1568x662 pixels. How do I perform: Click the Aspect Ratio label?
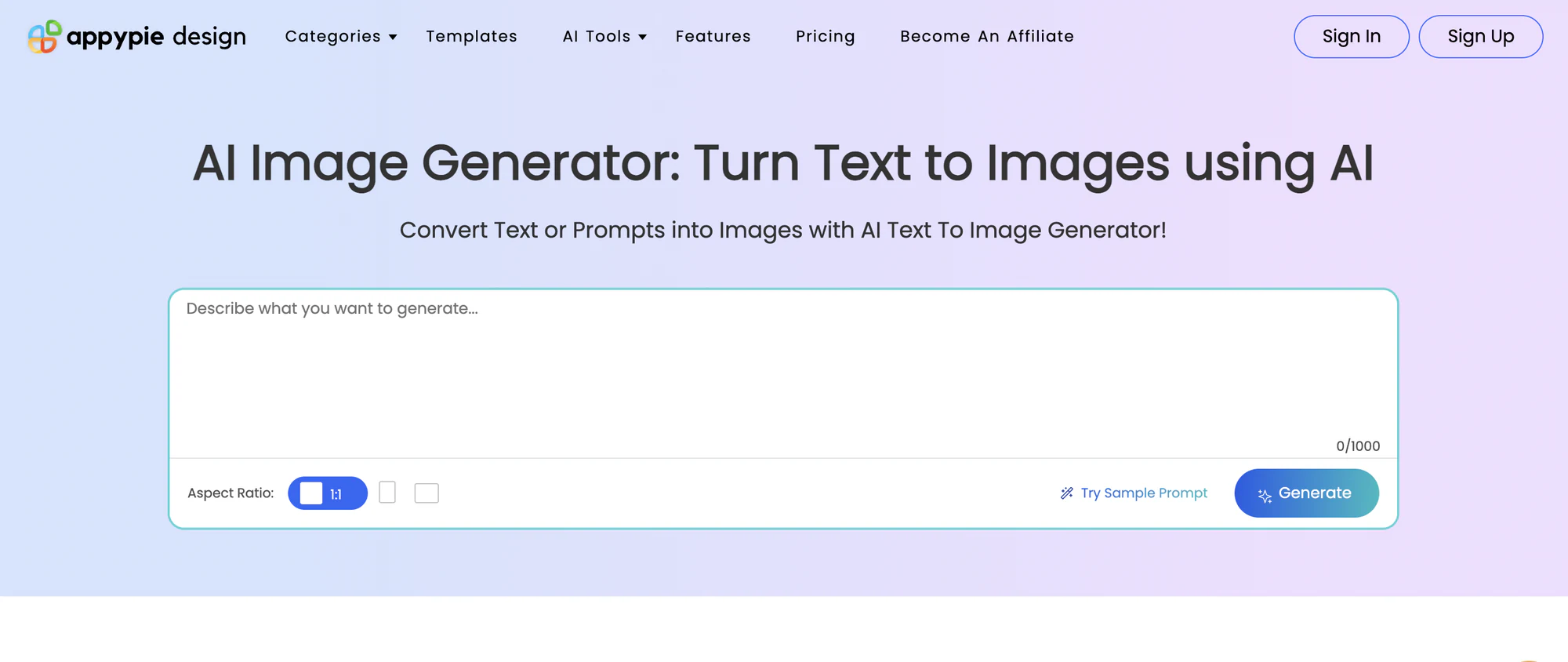tap(230, 493)
